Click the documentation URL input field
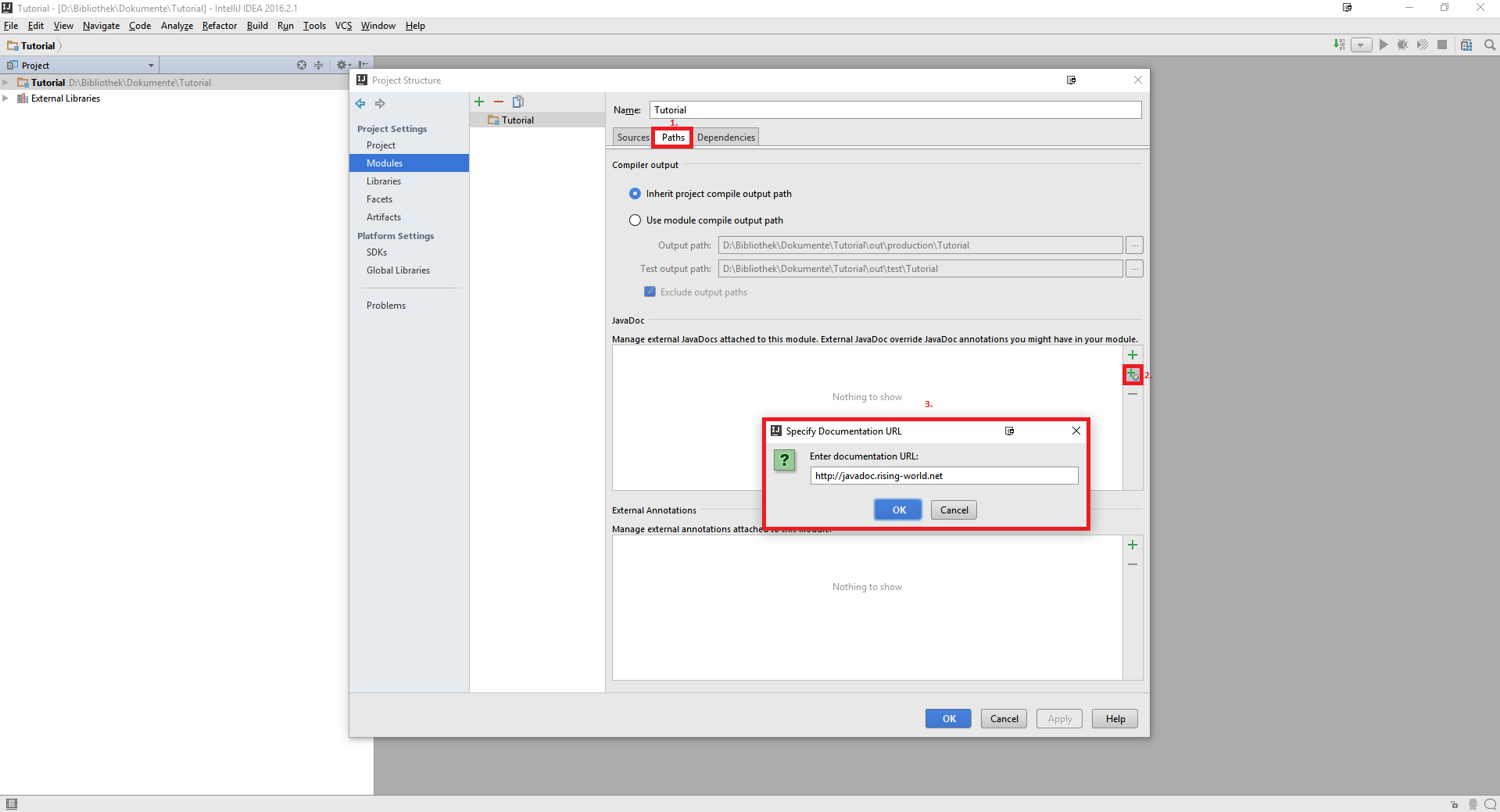 coord(943,476)
